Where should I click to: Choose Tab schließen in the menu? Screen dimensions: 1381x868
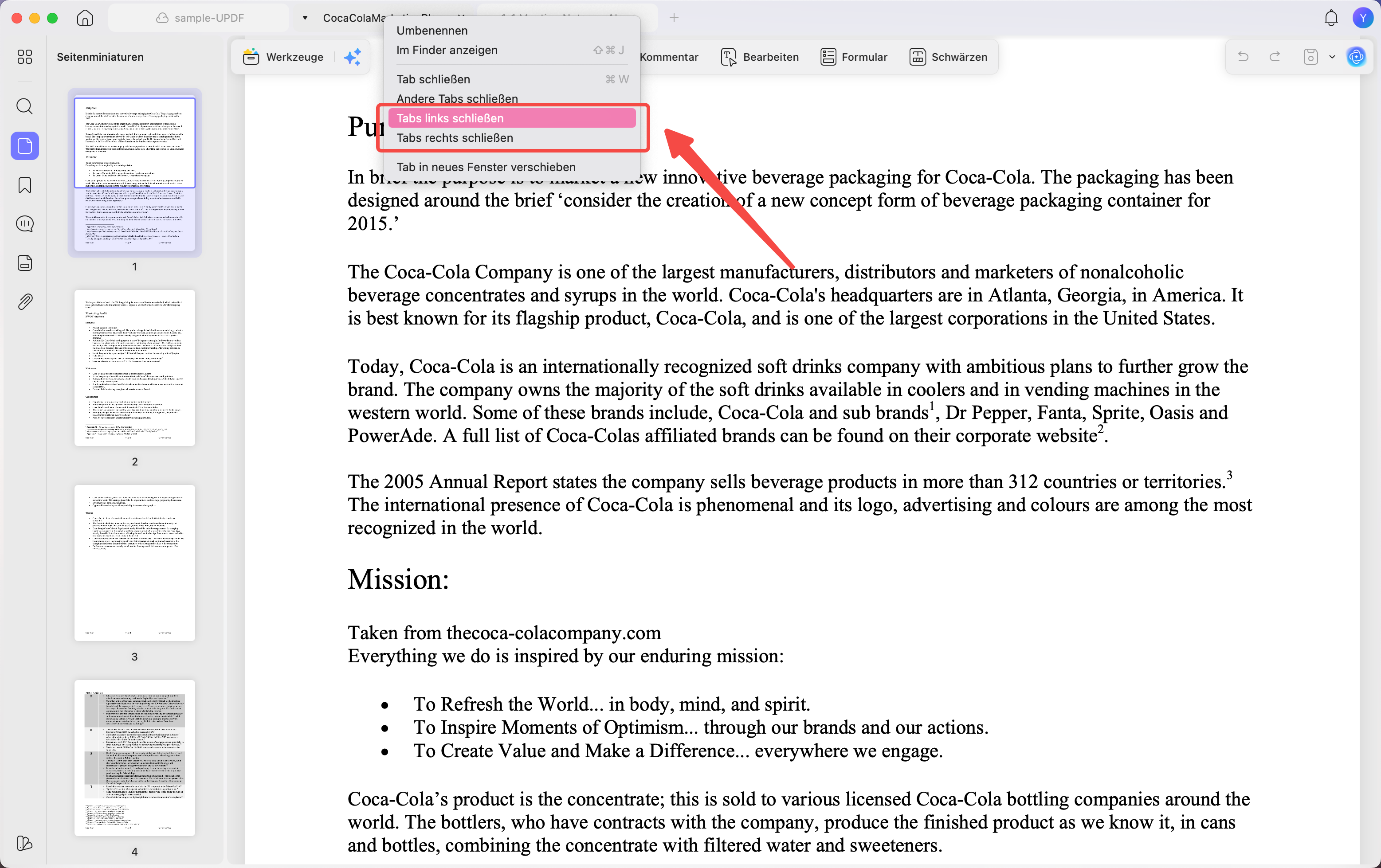pyautogui.click(x=512, y=79)
